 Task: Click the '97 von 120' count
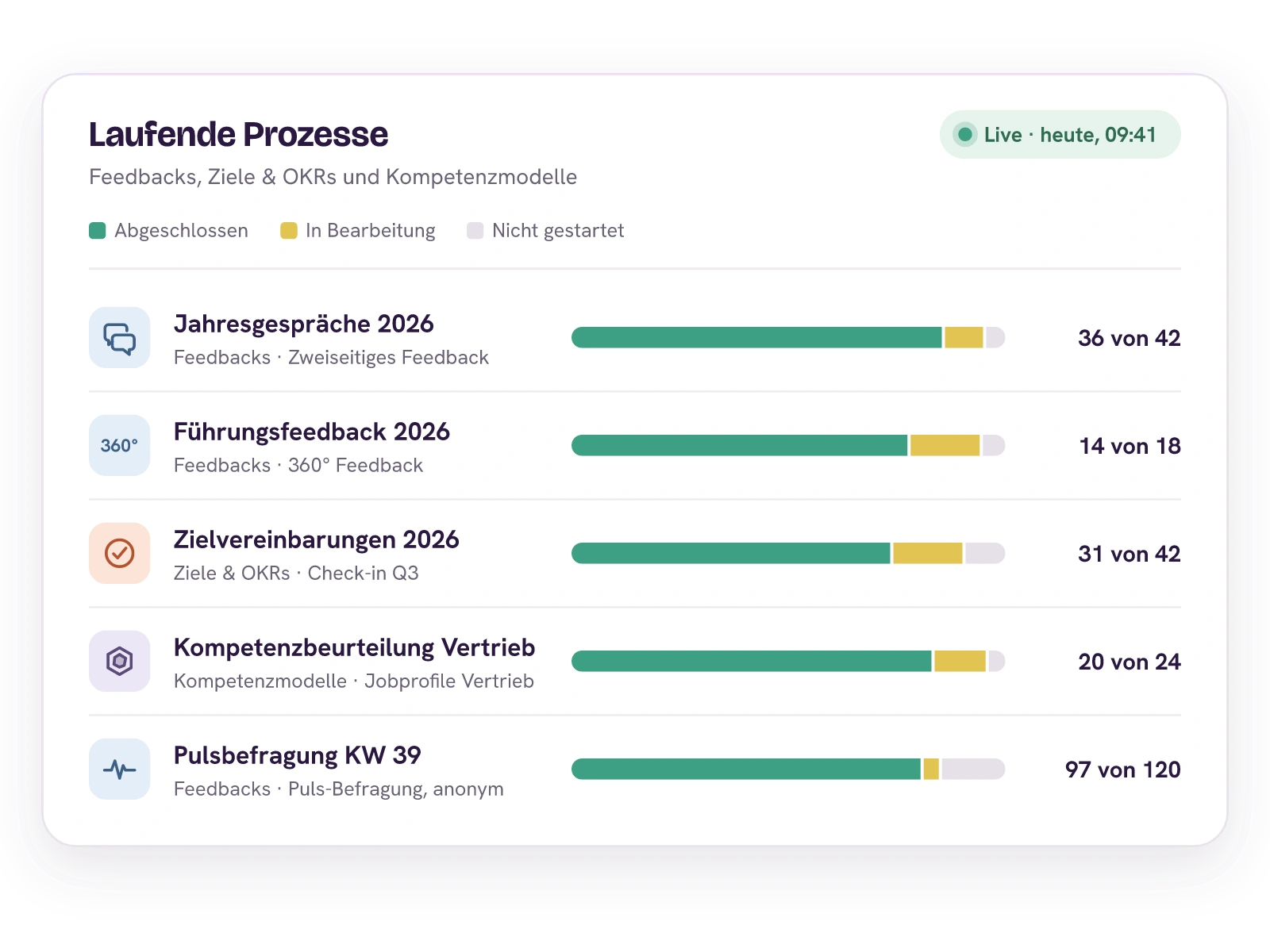click(1123, 770)
